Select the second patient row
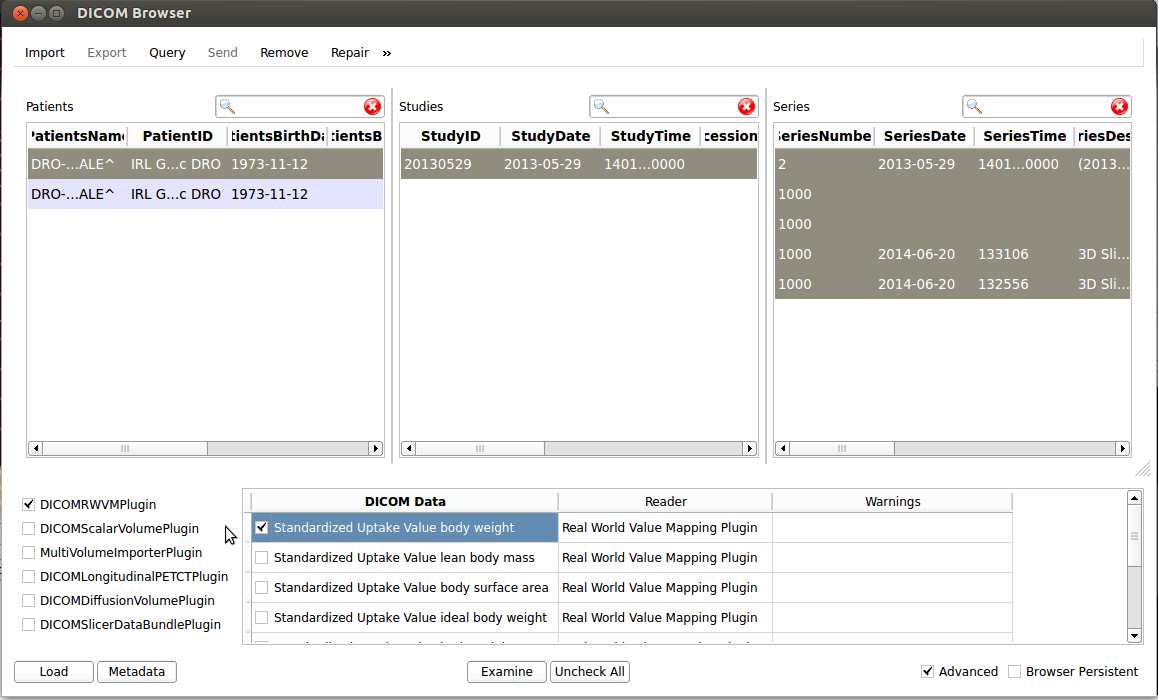 [x=205, y=194]
